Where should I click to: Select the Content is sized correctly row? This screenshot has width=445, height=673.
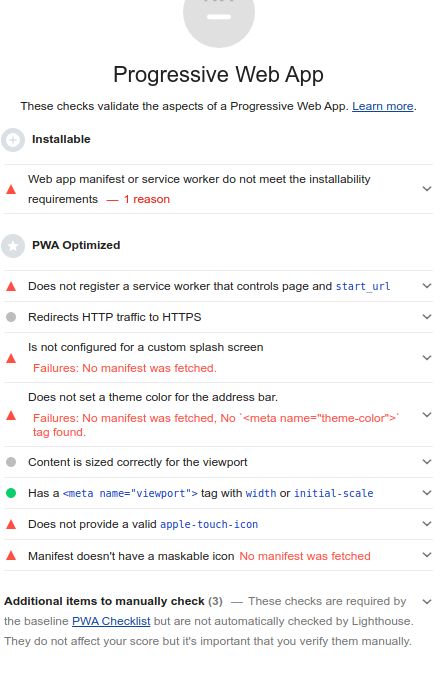tap(218, 462)
